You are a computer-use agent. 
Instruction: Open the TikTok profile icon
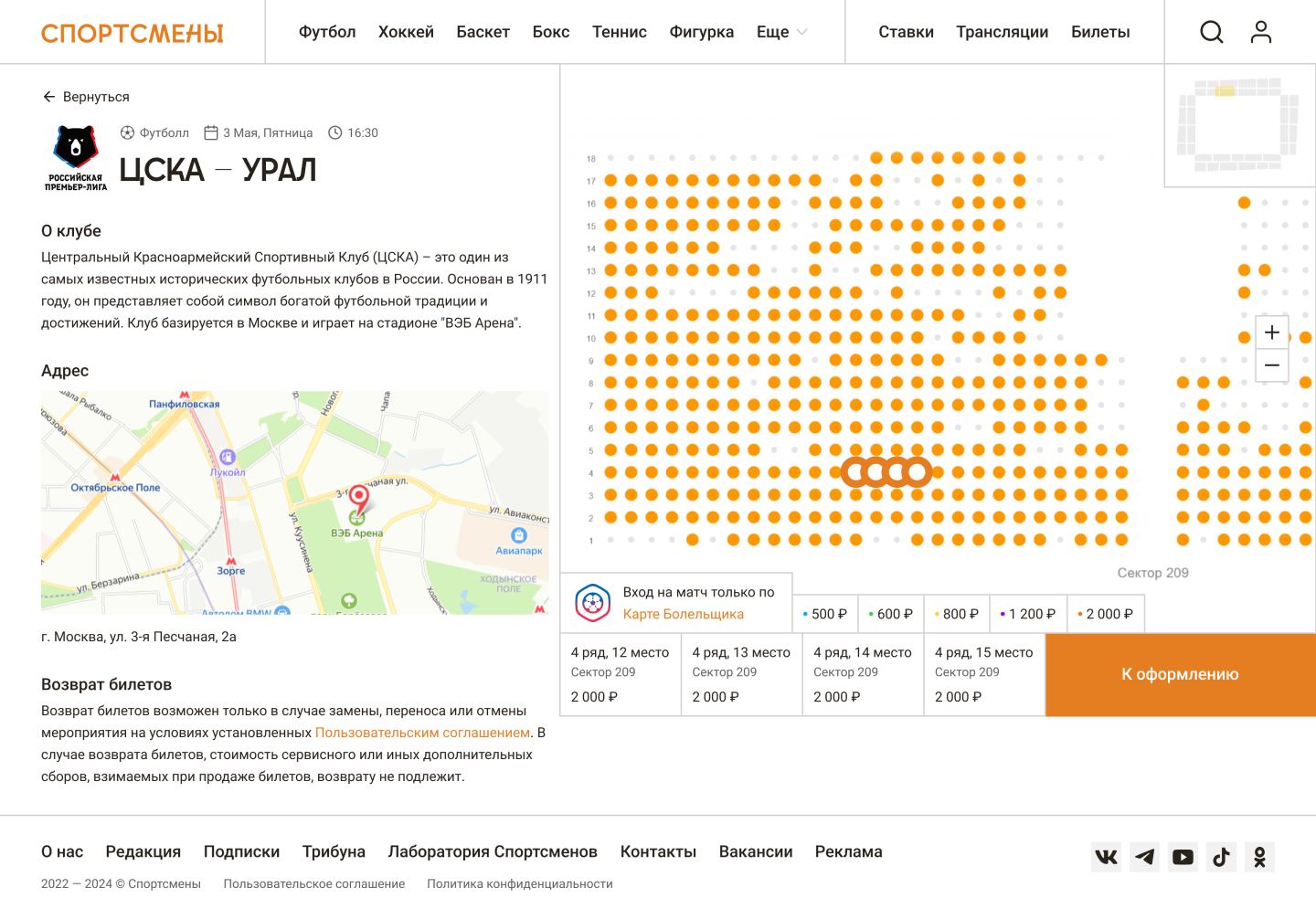1221,857
